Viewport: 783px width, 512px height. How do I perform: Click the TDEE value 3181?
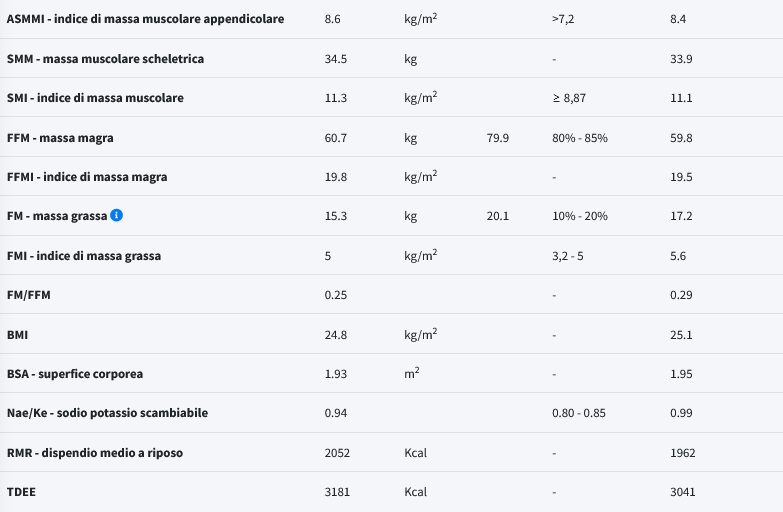point(337,492)
